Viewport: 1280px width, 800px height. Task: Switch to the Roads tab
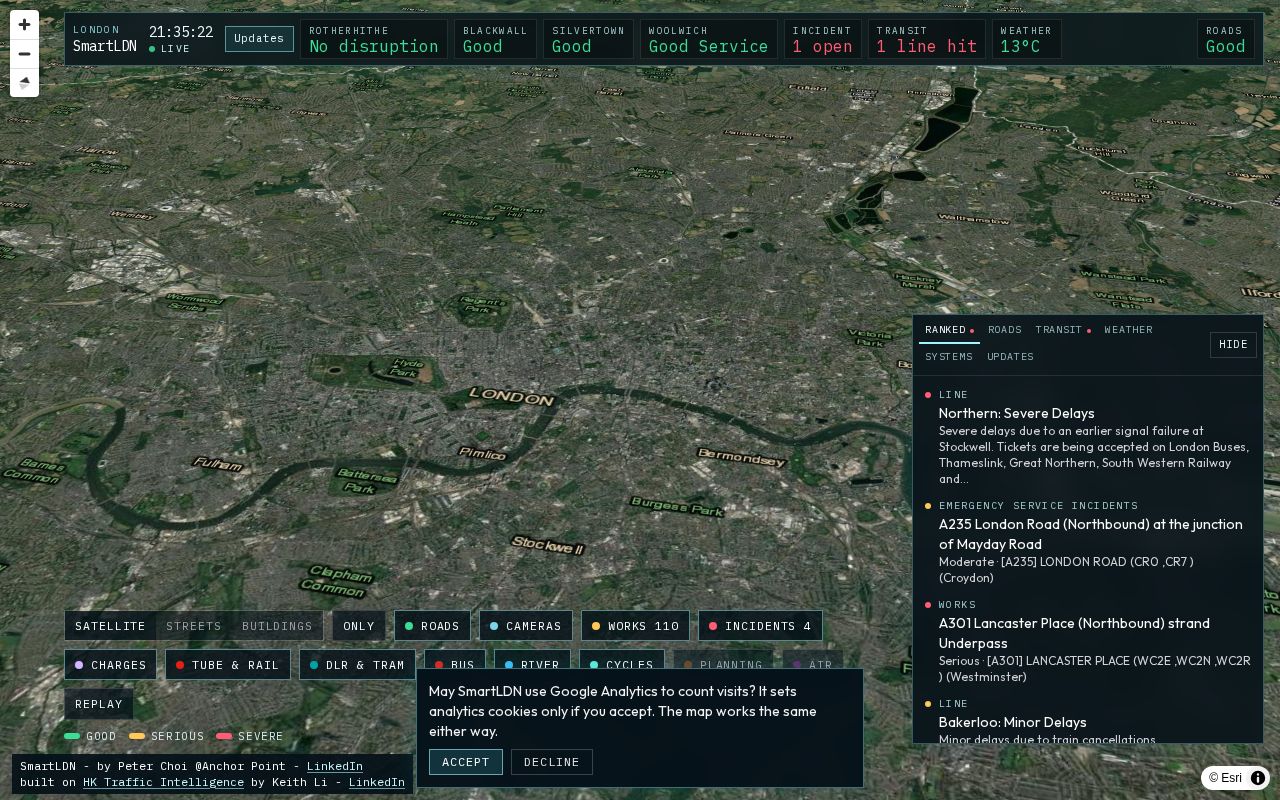click(x=1005, y=330)
